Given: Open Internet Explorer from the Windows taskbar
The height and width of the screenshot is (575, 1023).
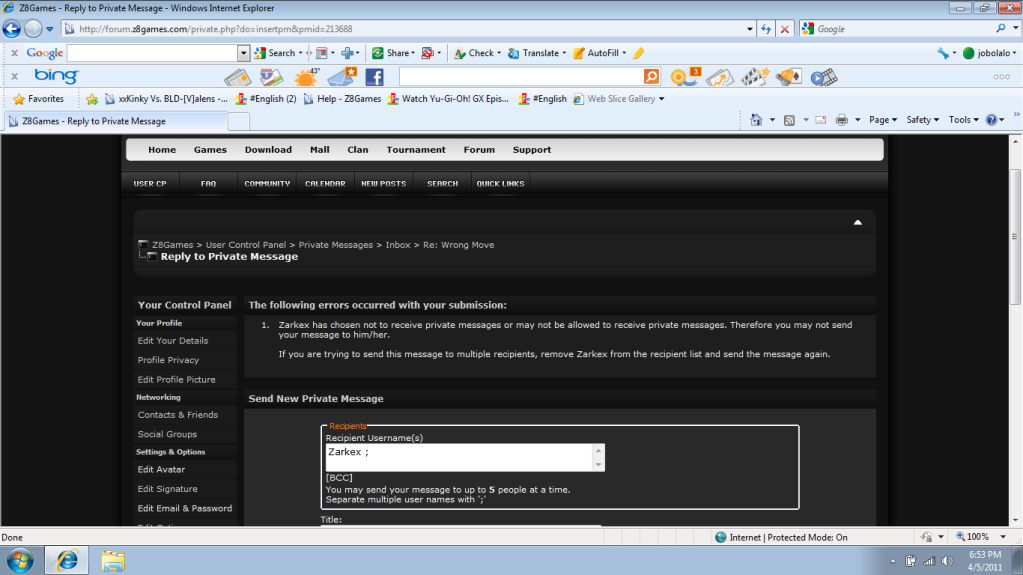Looking at the screenshot, I should pos(67,559).
